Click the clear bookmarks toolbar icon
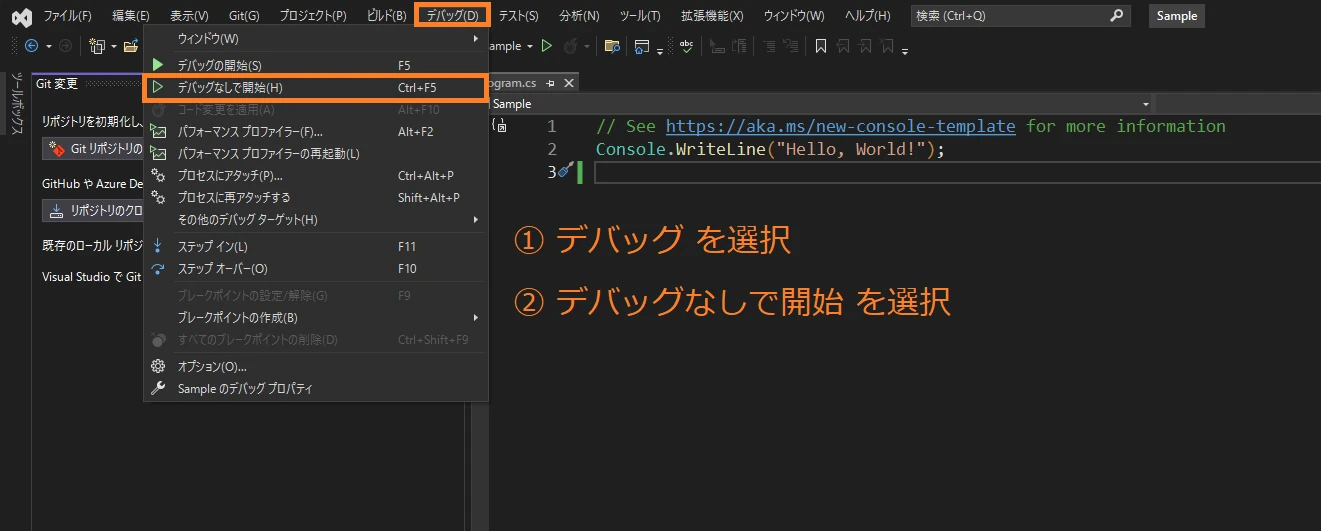This screenshot has height=531, width=1321. (x=889, y=46)
